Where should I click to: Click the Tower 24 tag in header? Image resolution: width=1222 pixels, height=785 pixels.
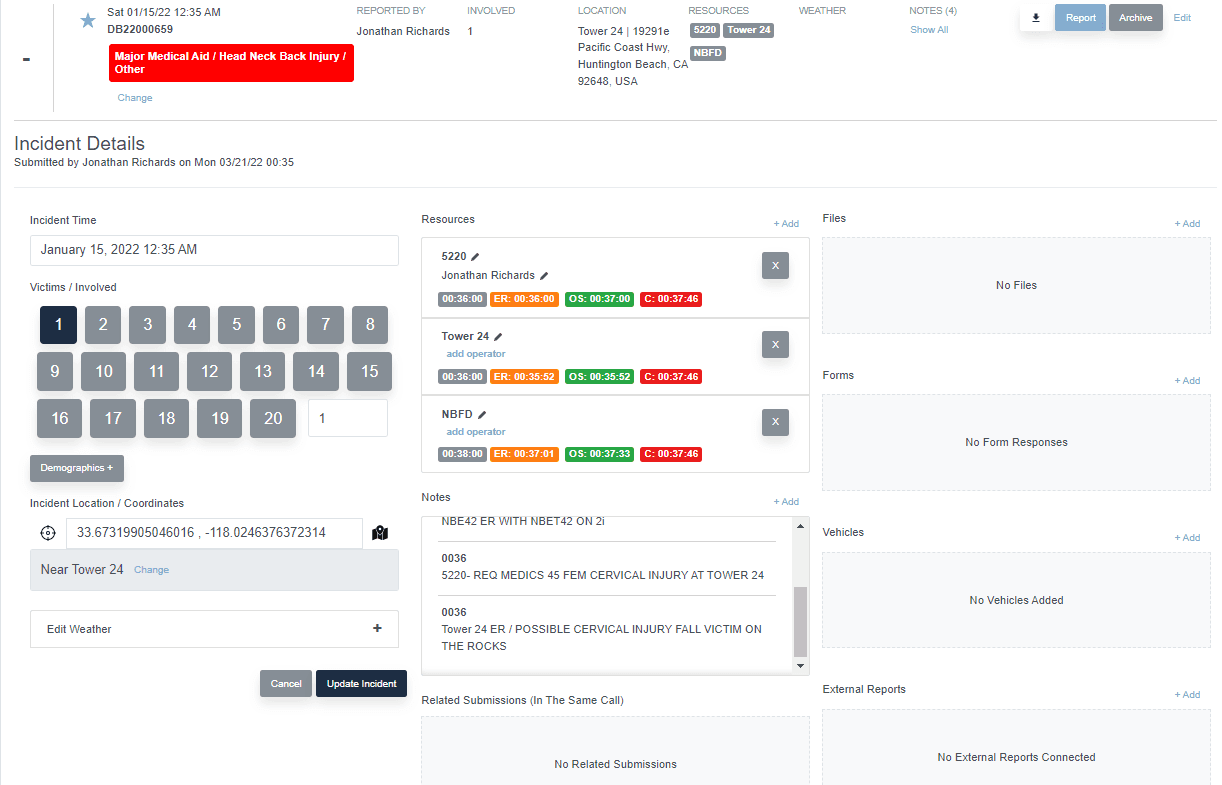[749, 30]
